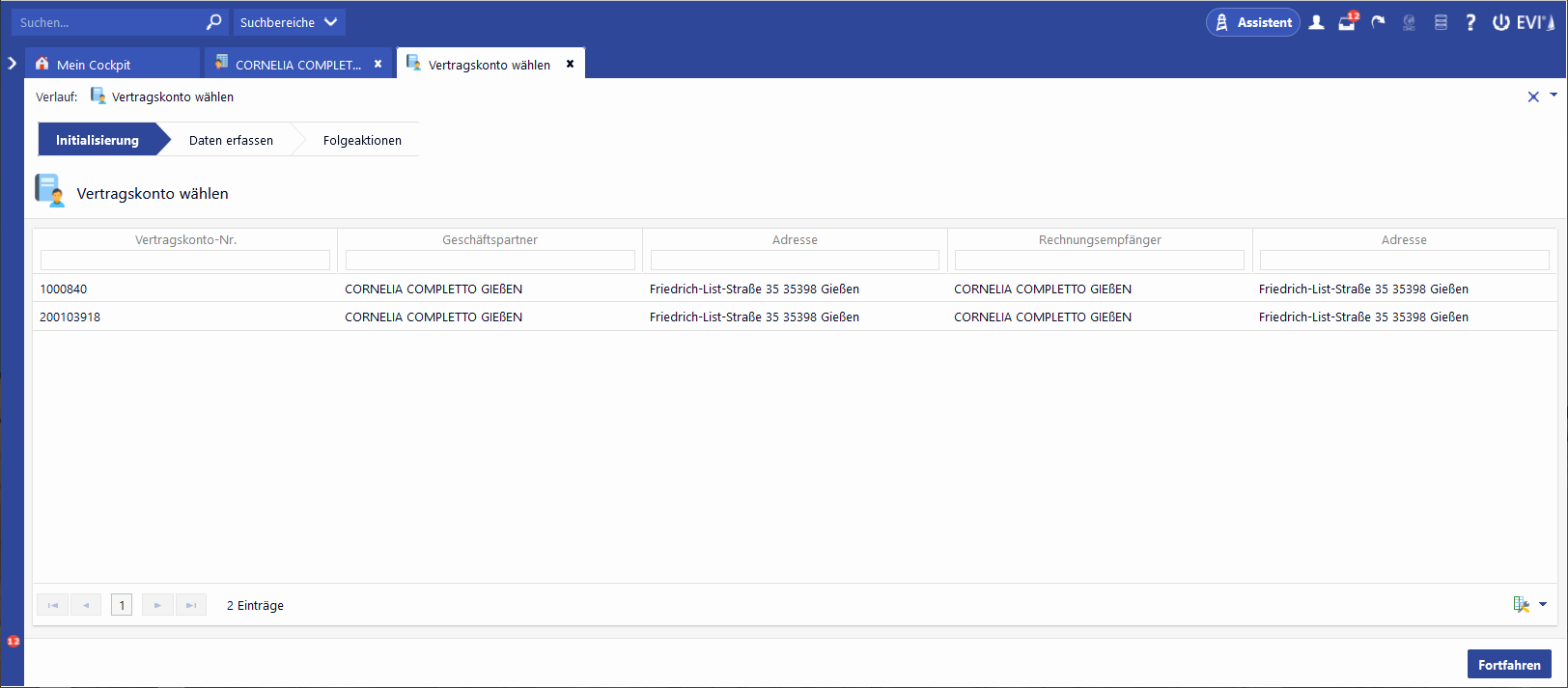Switch to Mein Cockpit tab
This screenshot has width=1568, height=688.
pos(94,65)
